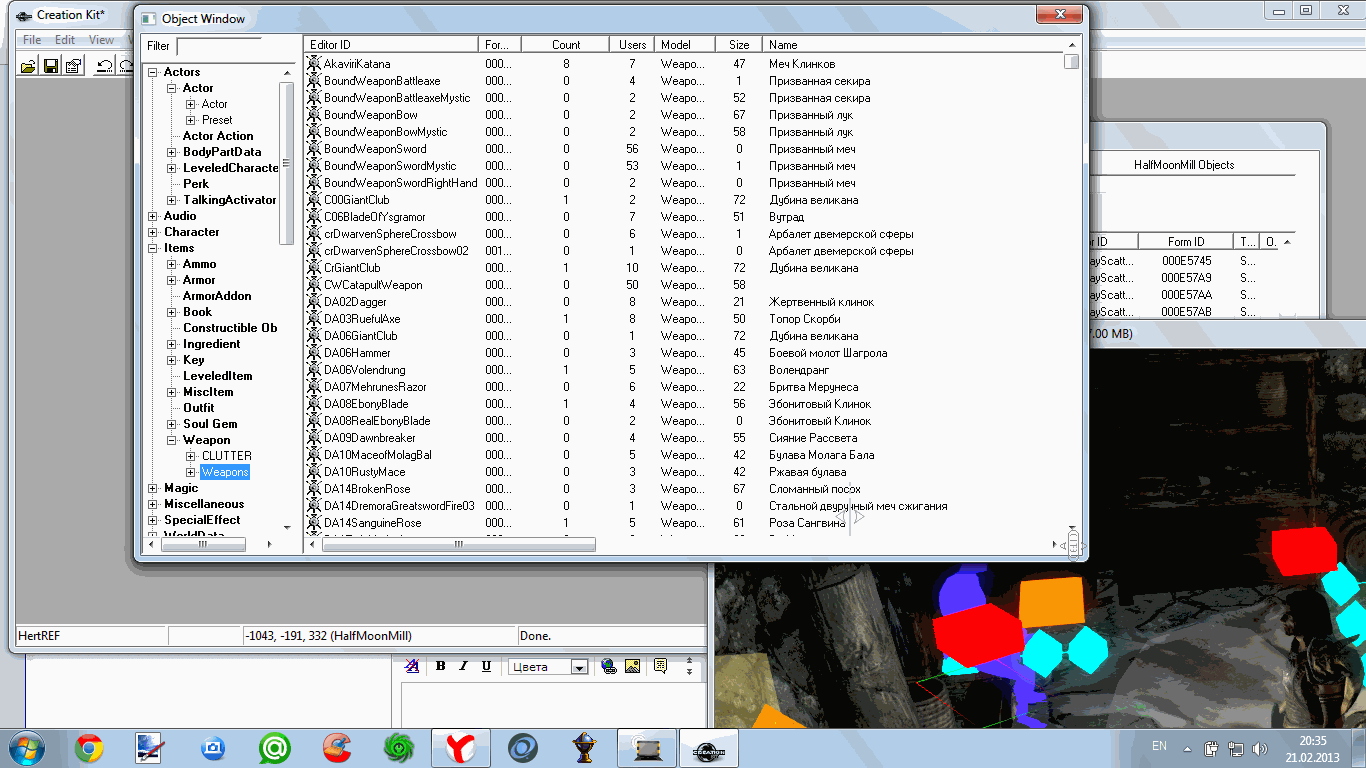Open the Цвета colors dropdown
1366x768 pixels.
(x=547, y=667)
